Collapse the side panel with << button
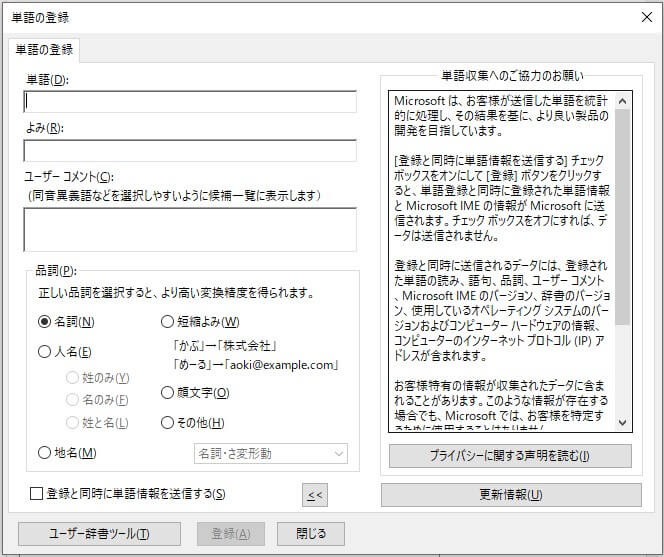 pyautogui.click(x=314, y=494)
